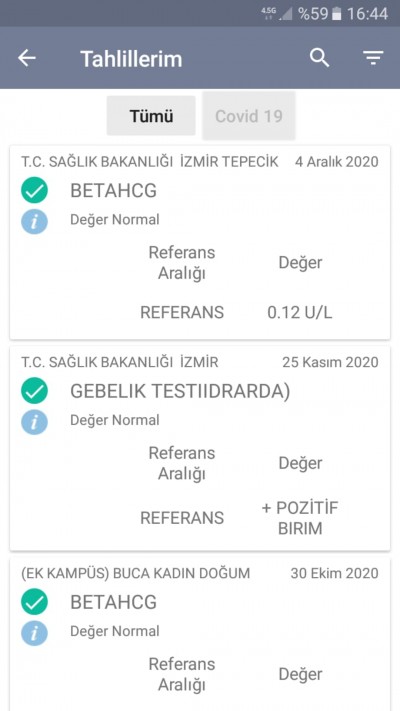Open the search magnifier icon
Image resolution: width=400 pixels, height=711 pixels.
coord(320,58)
